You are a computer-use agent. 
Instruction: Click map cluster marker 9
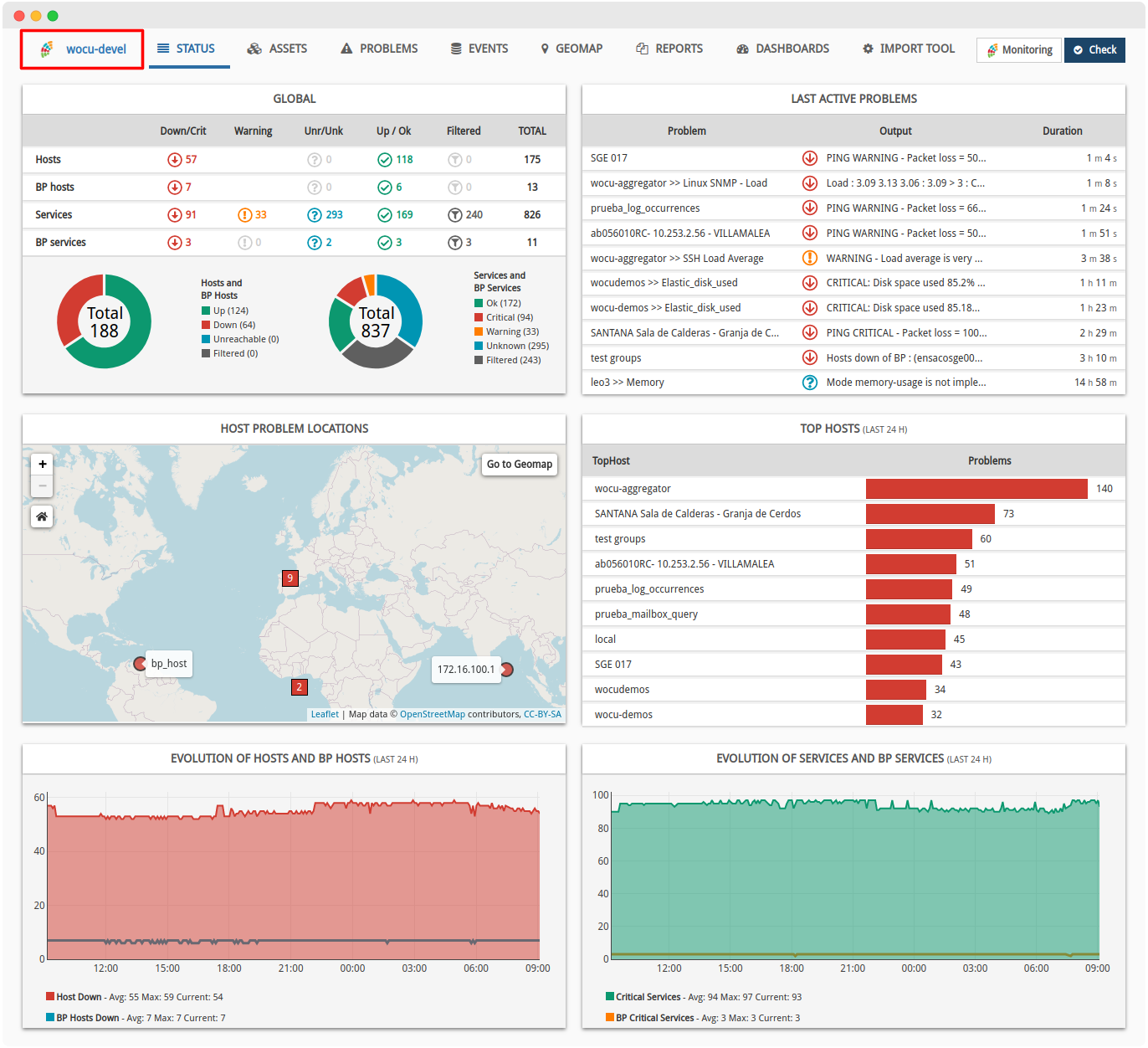(290, 578)
